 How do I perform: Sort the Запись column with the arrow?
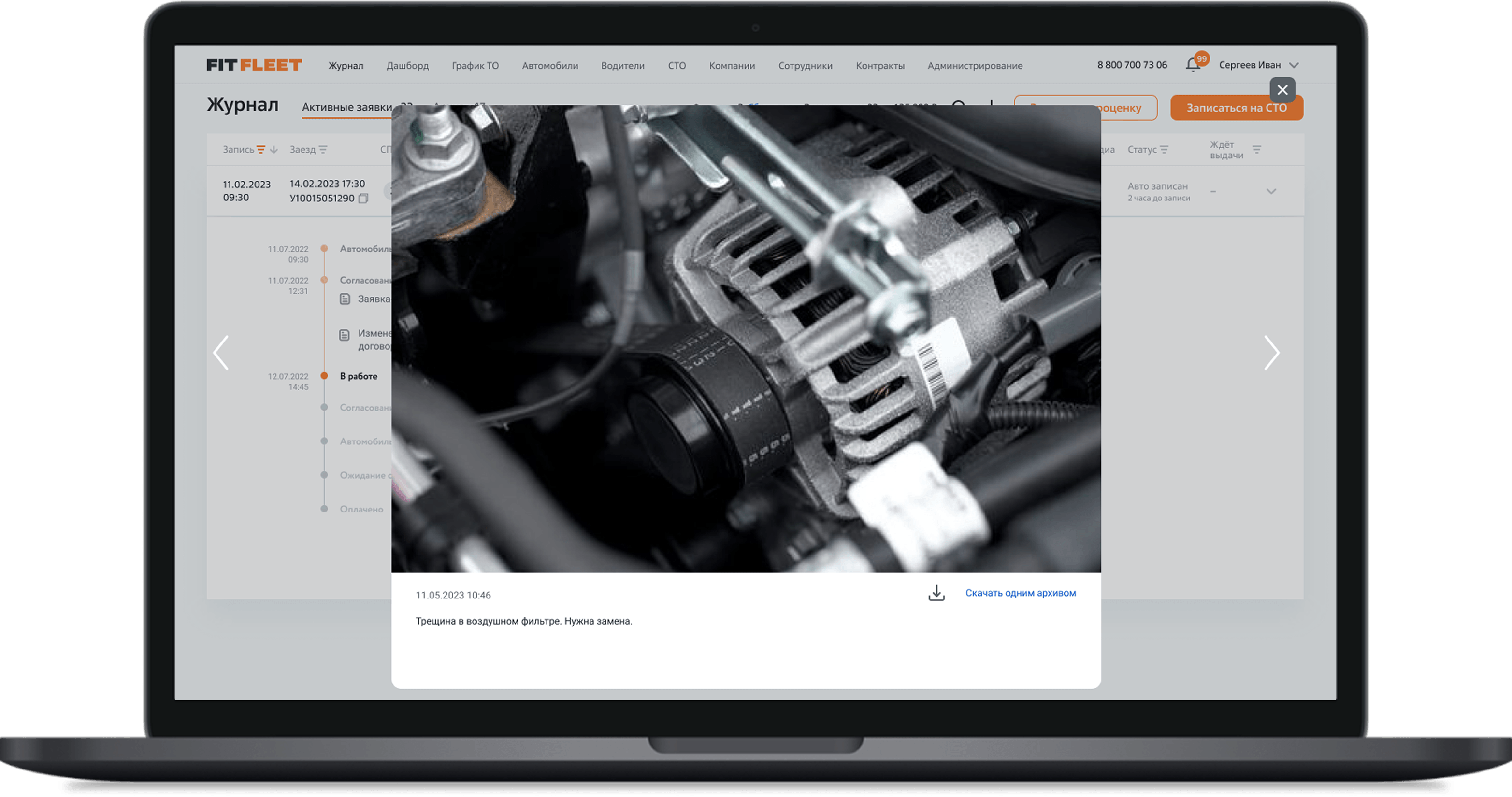point(274,150)
